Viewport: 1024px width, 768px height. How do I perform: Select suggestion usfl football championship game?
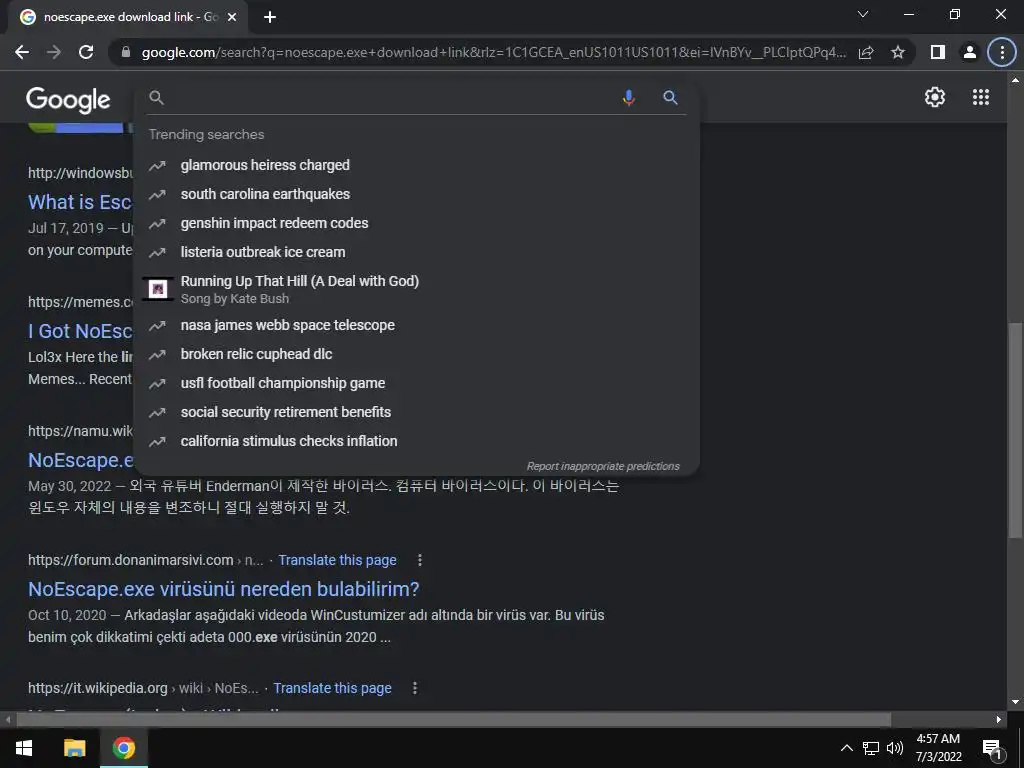pyautogui.click(x=416, y=383)
